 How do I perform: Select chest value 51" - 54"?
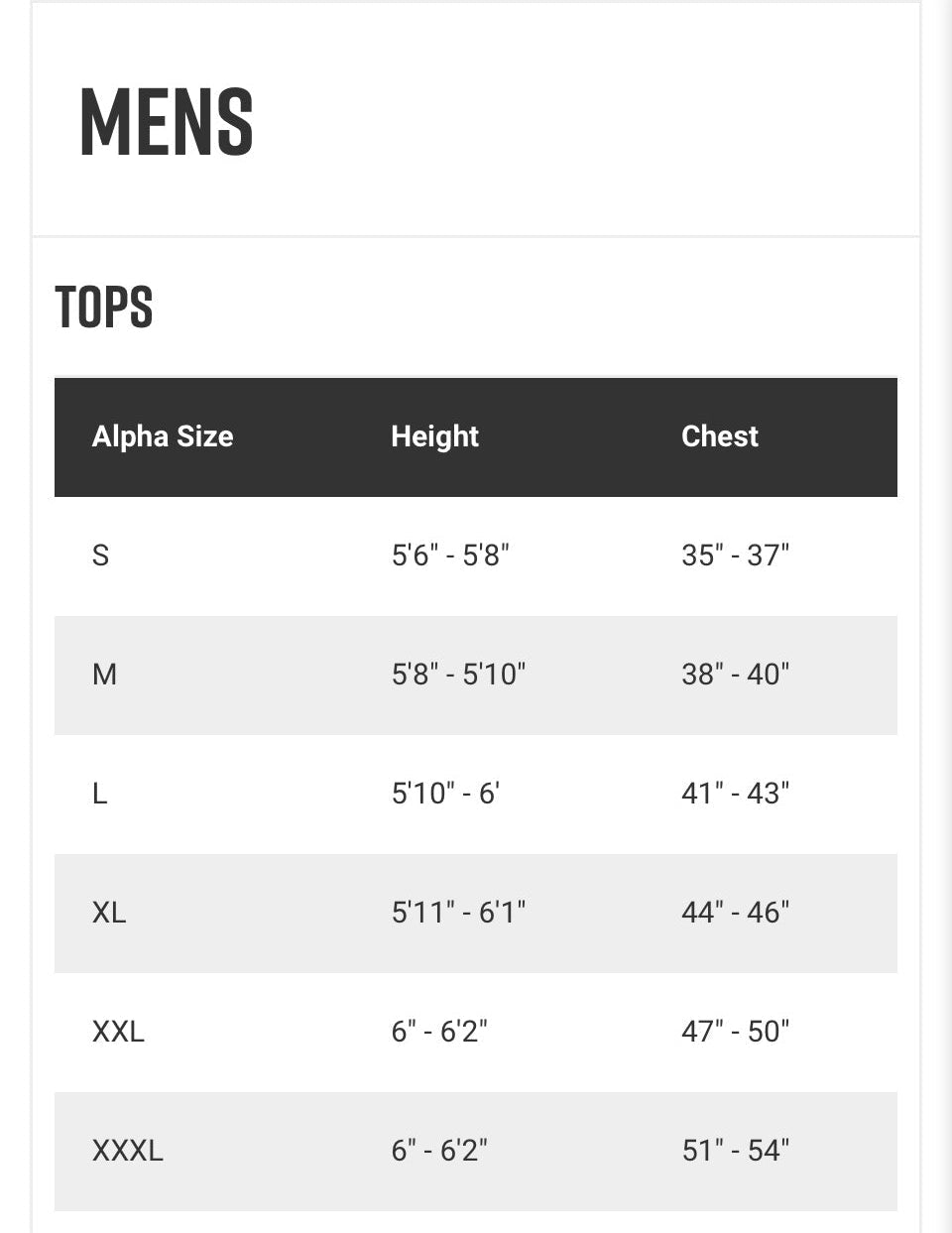pos(736,1151)
